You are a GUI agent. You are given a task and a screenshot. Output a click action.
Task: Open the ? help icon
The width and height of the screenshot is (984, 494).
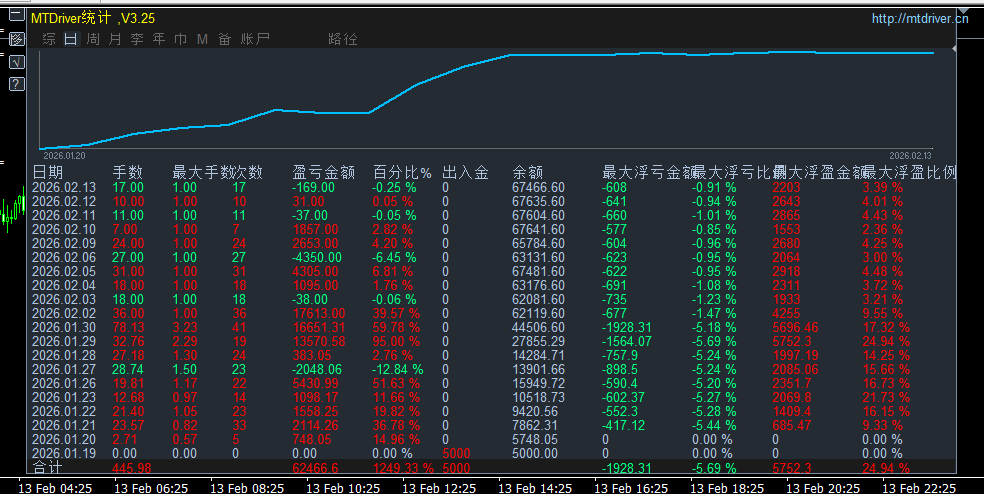pos(17,84)
